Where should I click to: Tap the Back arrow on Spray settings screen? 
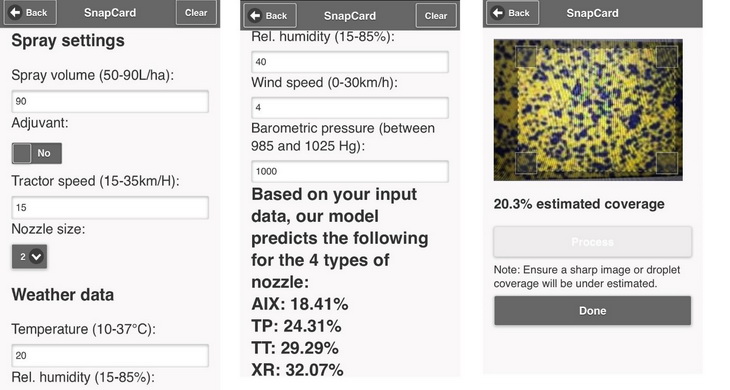click(x=30, y=13)
